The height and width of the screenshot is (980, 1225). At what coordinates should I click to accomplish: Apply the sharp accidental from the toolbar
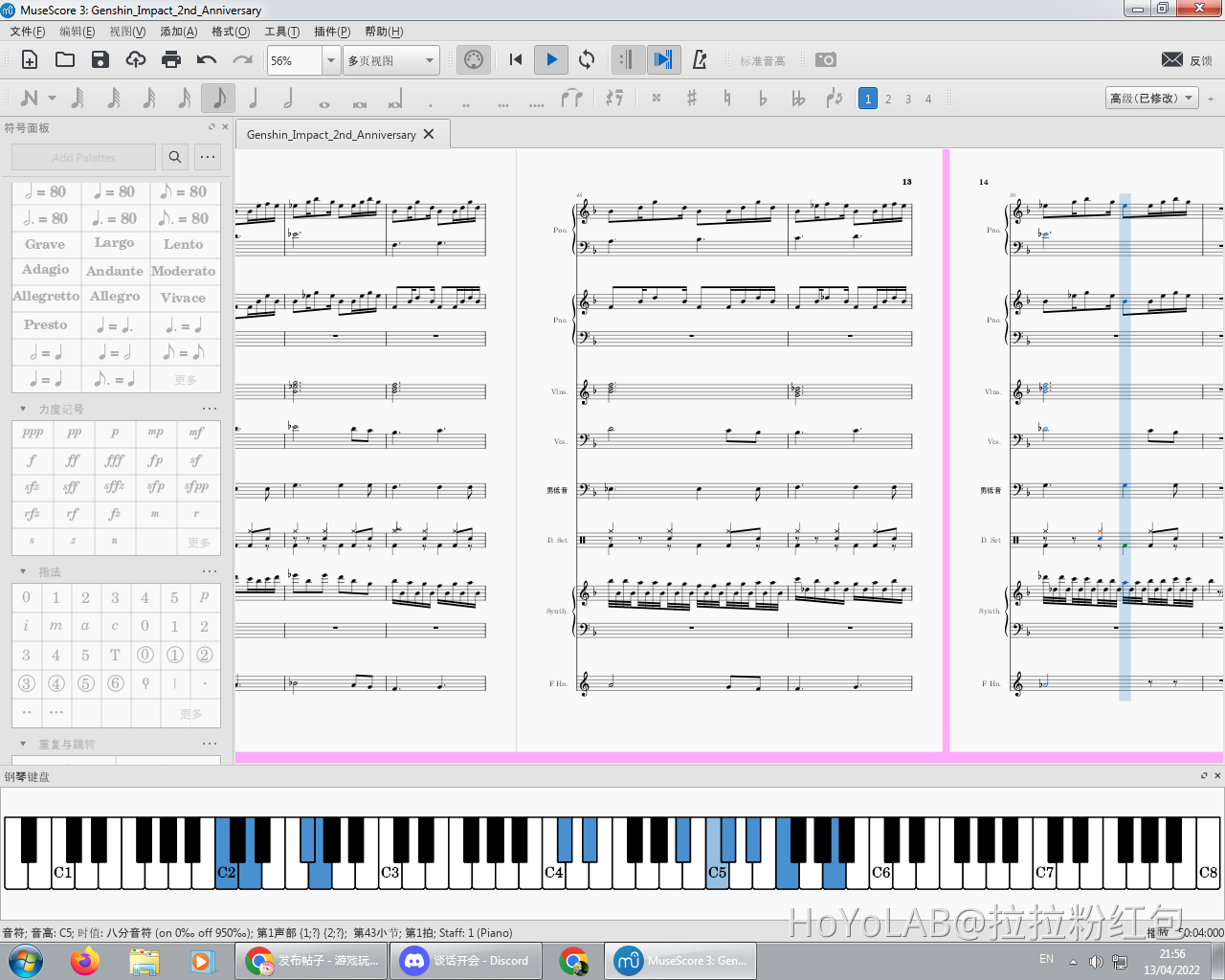[x=692, y=98]
